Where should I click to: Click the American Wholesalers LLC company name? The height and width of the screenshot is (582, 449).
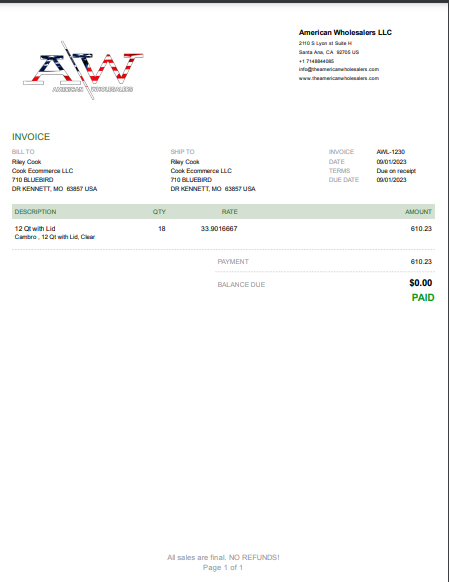345,33
